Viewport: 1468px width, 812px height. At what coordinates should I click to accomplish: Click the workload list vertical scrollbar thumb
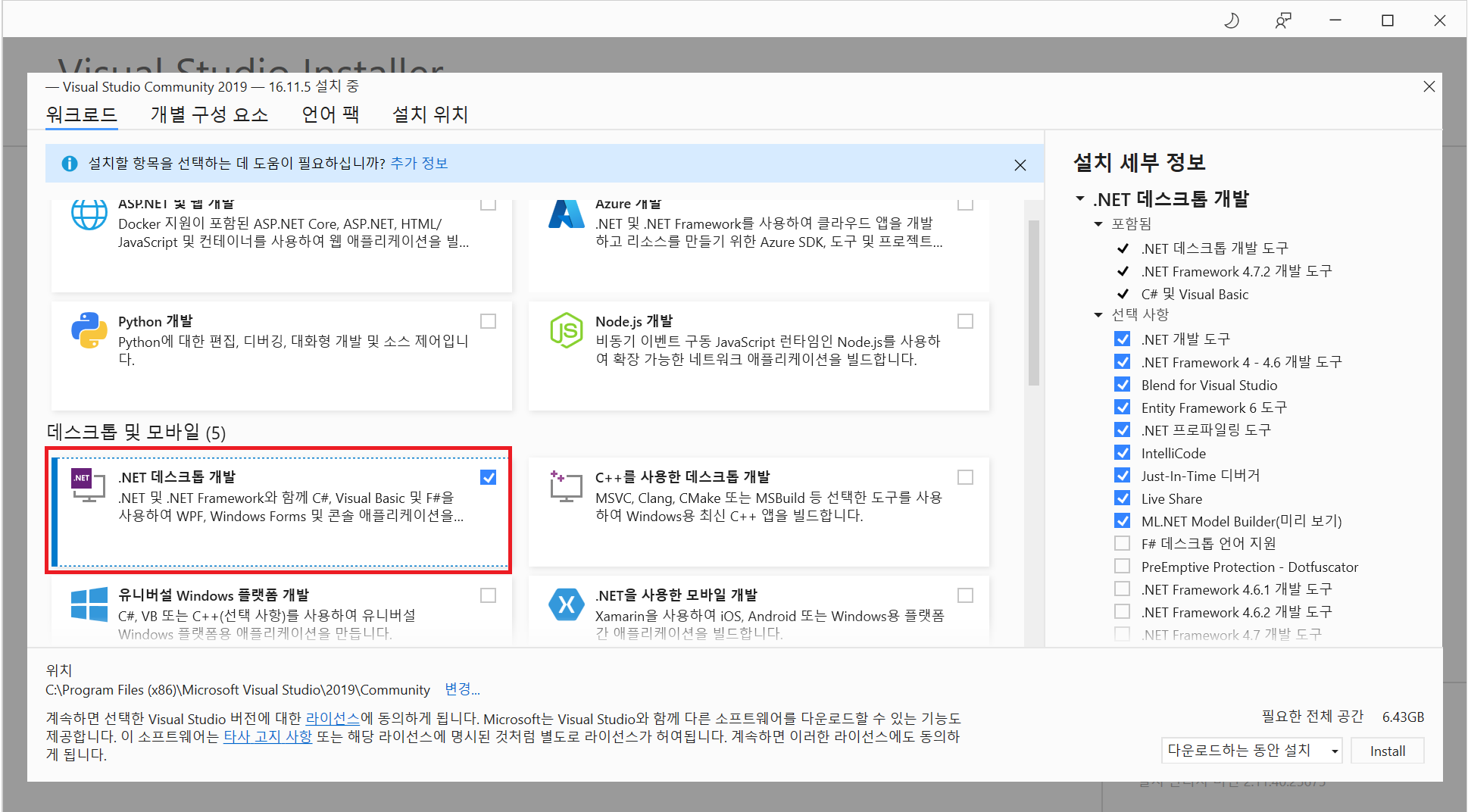tap(1034, 303)
